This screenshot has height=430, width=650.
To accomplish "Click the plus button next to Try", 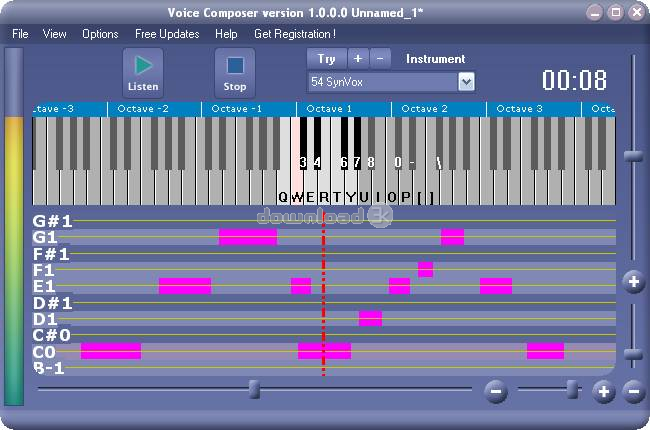I will pyautogui.click(x=358, y=59).
